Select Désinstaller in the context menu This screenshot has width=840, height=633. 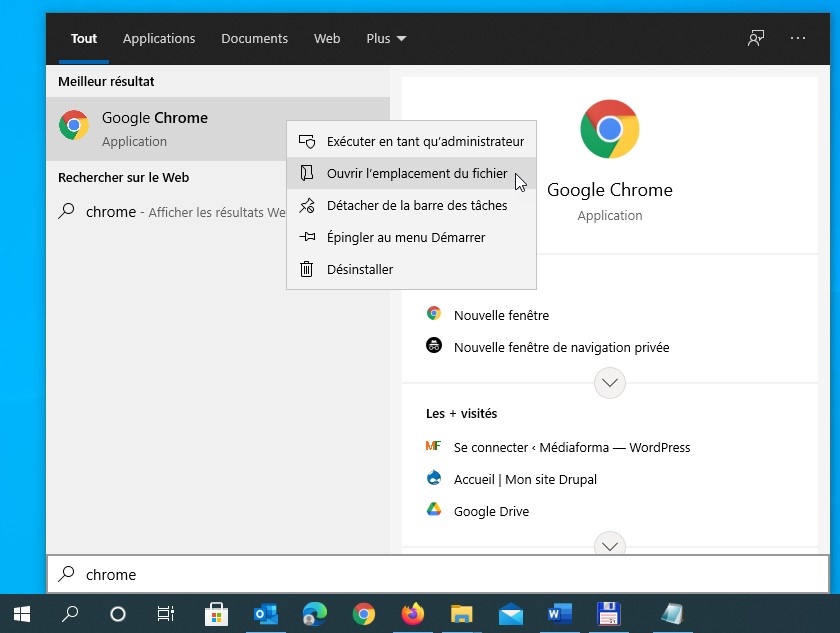359,269
